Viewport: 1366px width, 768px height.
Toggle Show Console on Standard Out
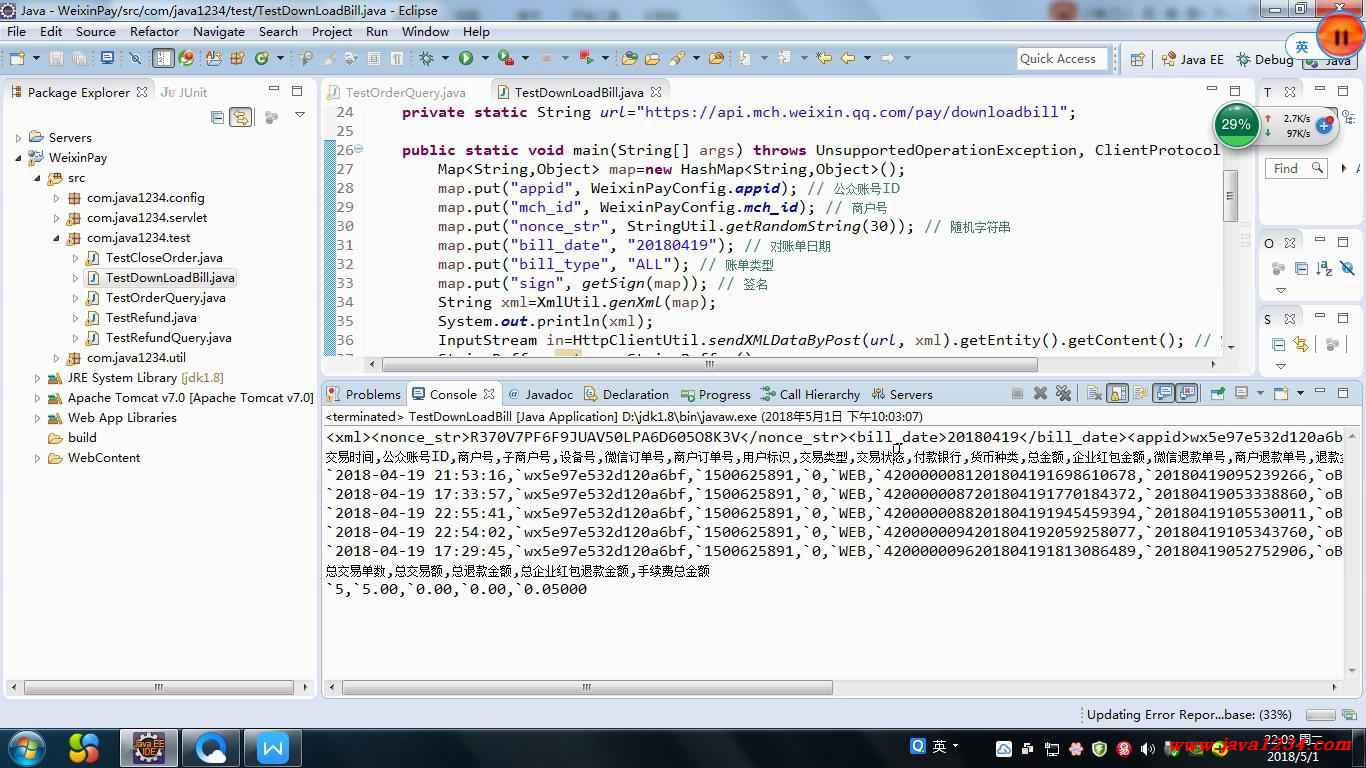[1163, 393]
